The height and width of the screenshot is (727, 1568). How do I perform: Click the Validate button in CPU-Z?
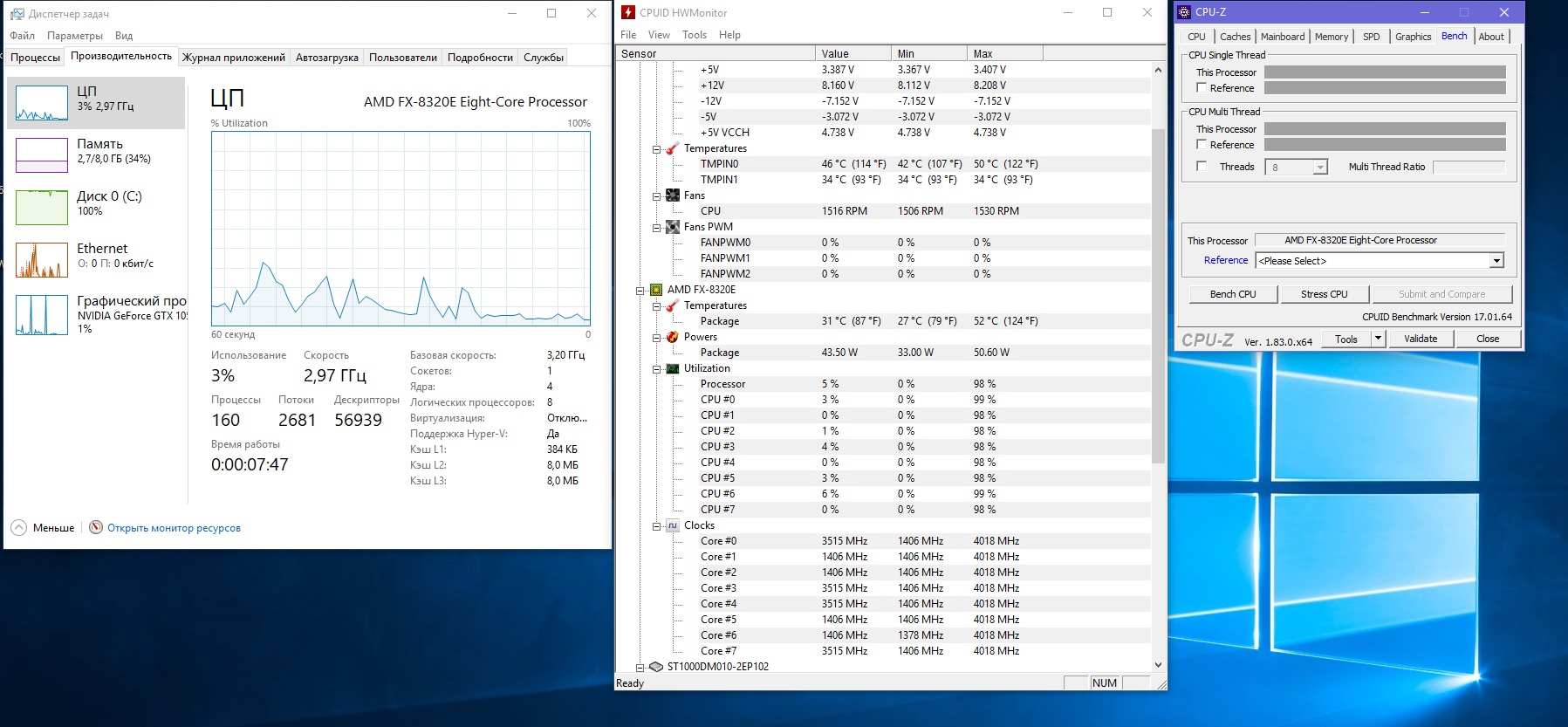click(1421, 339)
